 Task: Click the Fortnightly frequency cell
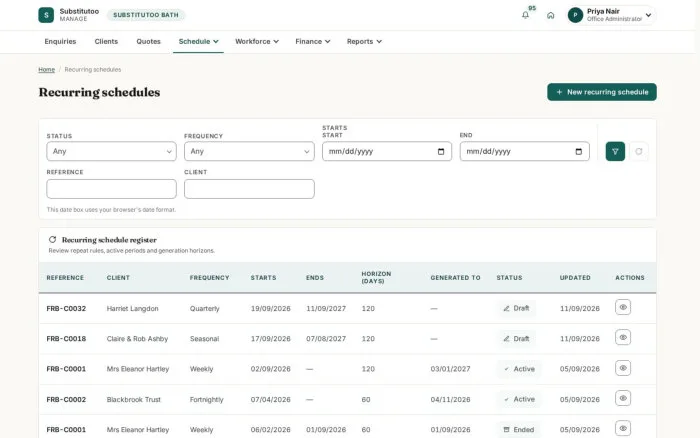coord(207,400)
